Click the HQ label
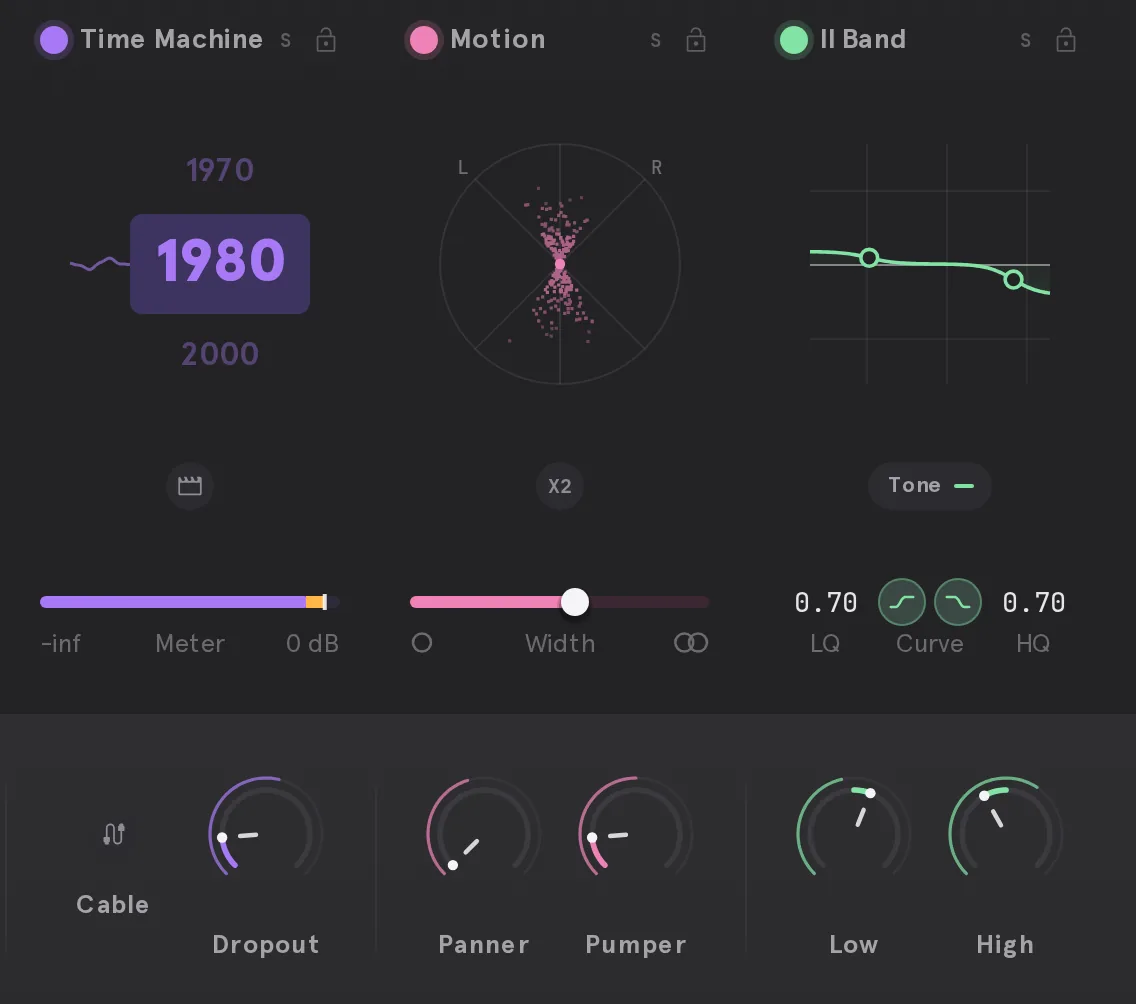This screenshot has height=1004, width=1136. coord(1033,643)
